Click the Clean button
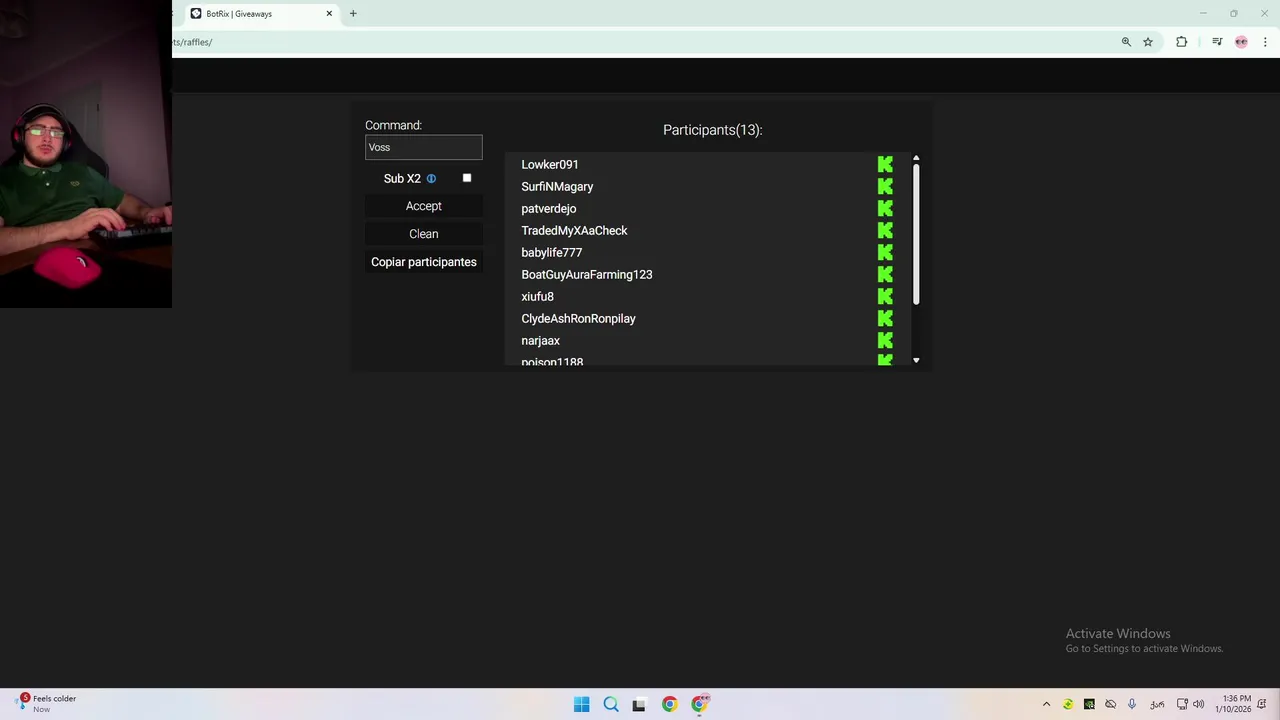This screenshot has width=1280, height=720. [x=424, y=234]
